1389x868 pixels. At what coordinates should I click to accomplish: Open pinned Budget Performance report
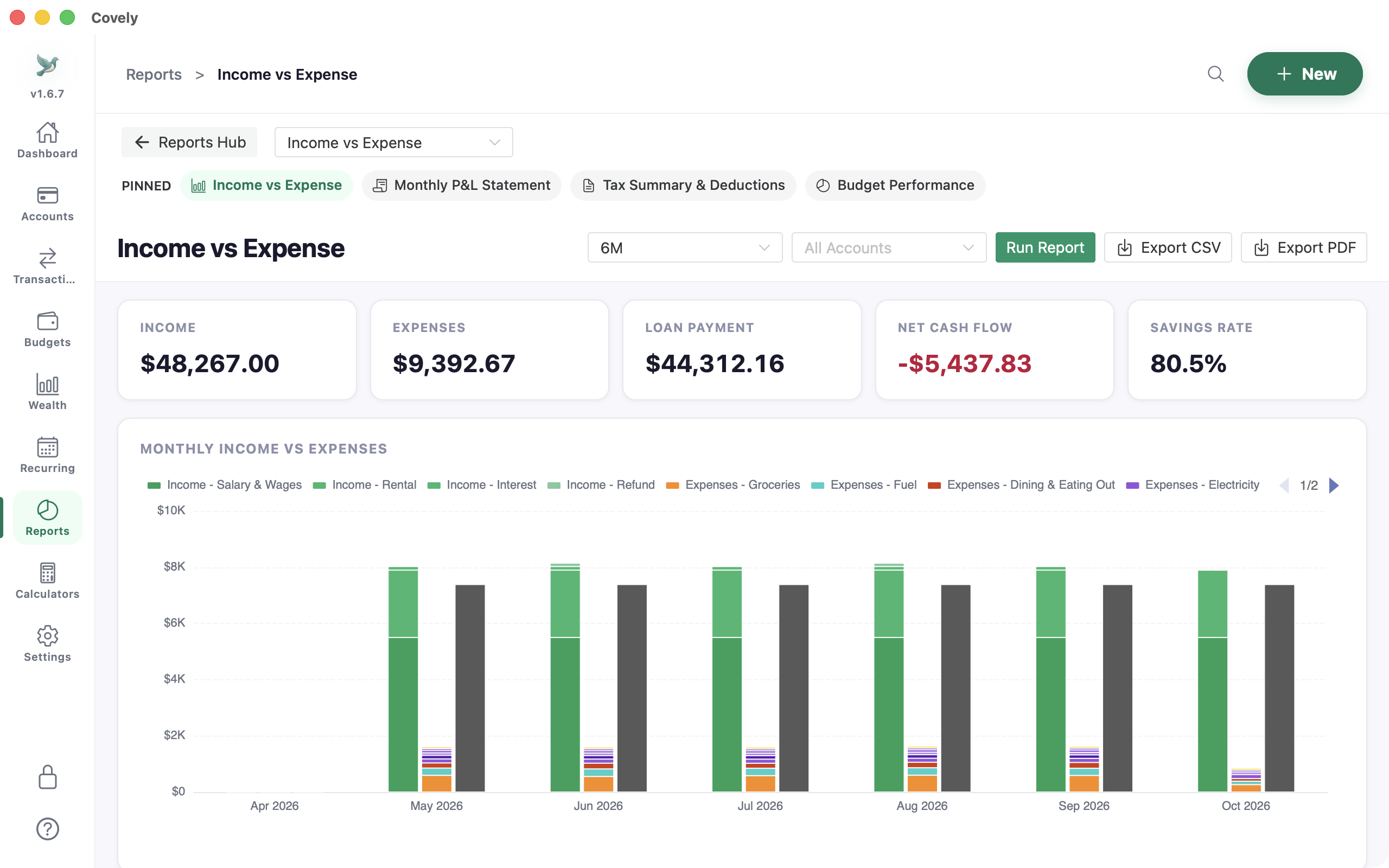tap(895, 186)
